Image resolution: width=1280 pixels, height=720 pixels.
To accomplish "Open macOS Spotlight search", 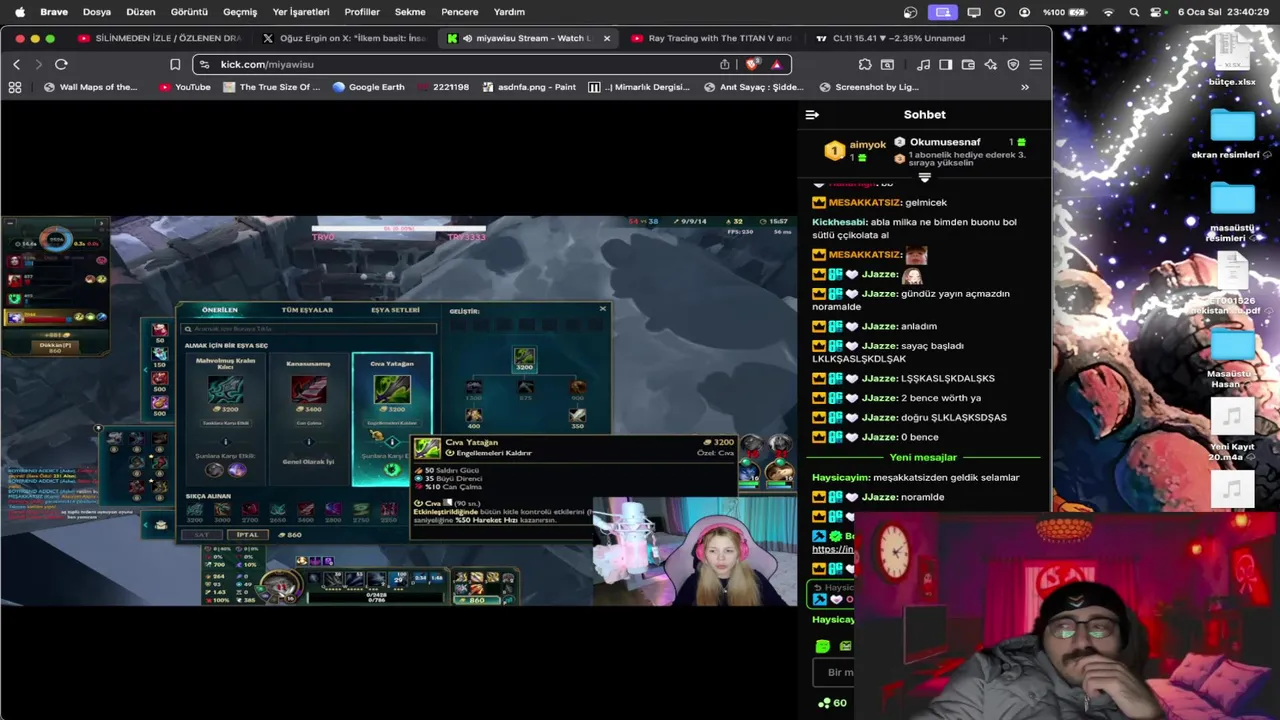I will click(x=1134, y=12).
